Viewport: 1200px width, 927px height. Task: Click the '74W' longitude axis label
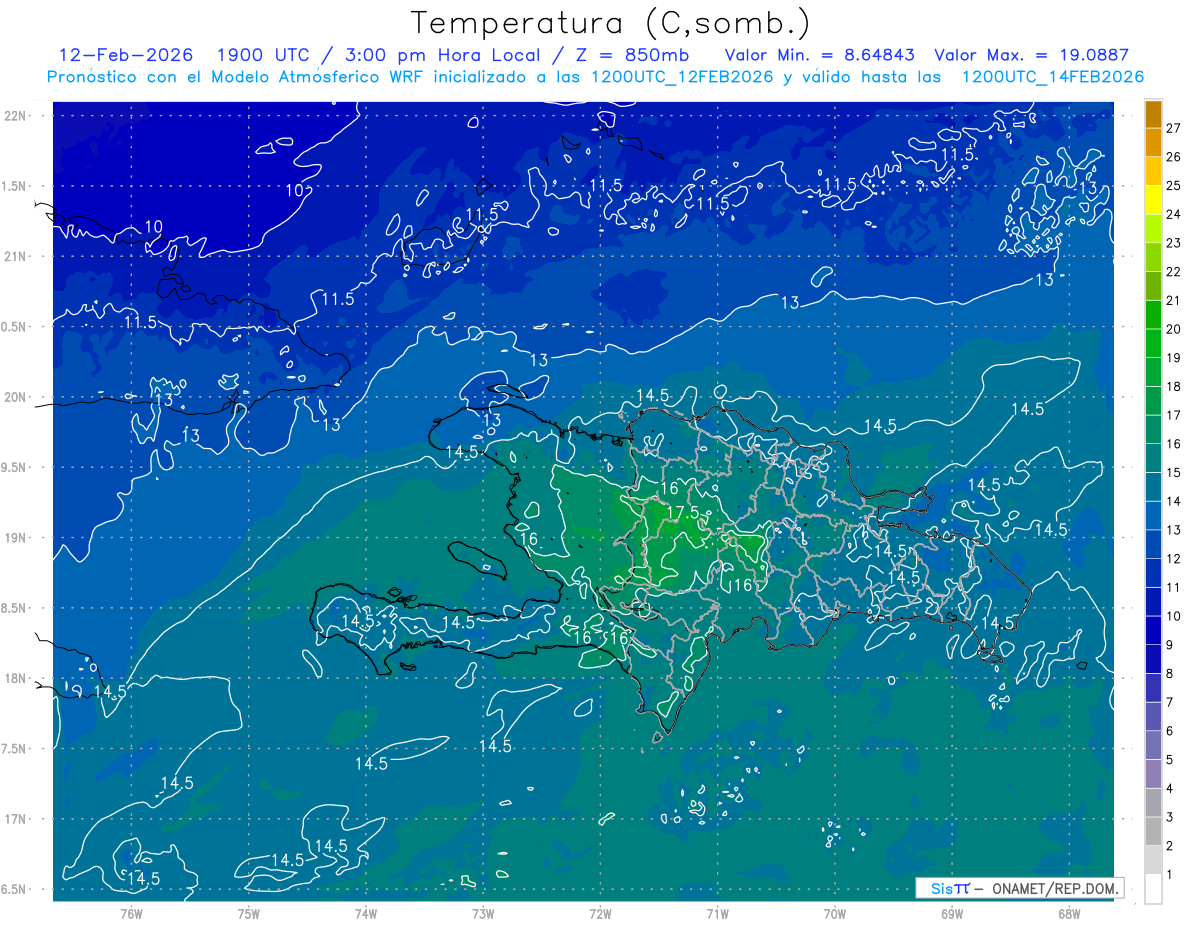pos(366,914)
